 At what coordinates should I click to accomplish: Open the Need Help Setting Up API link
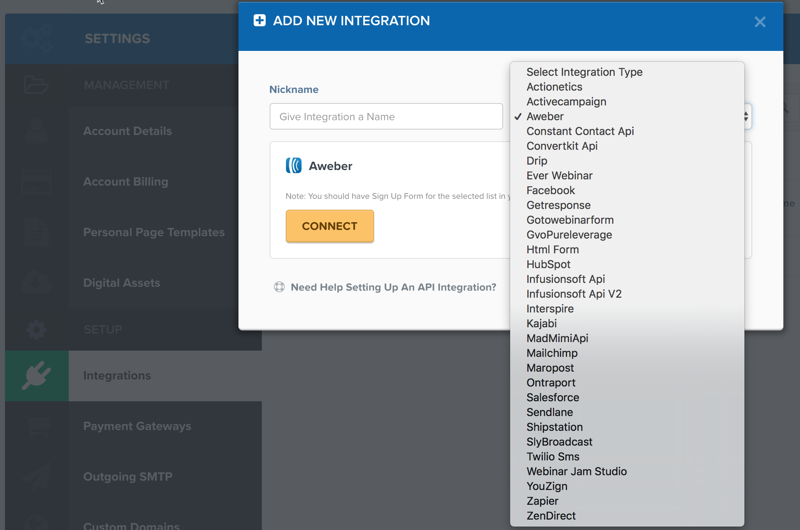[x=393, y=287]
